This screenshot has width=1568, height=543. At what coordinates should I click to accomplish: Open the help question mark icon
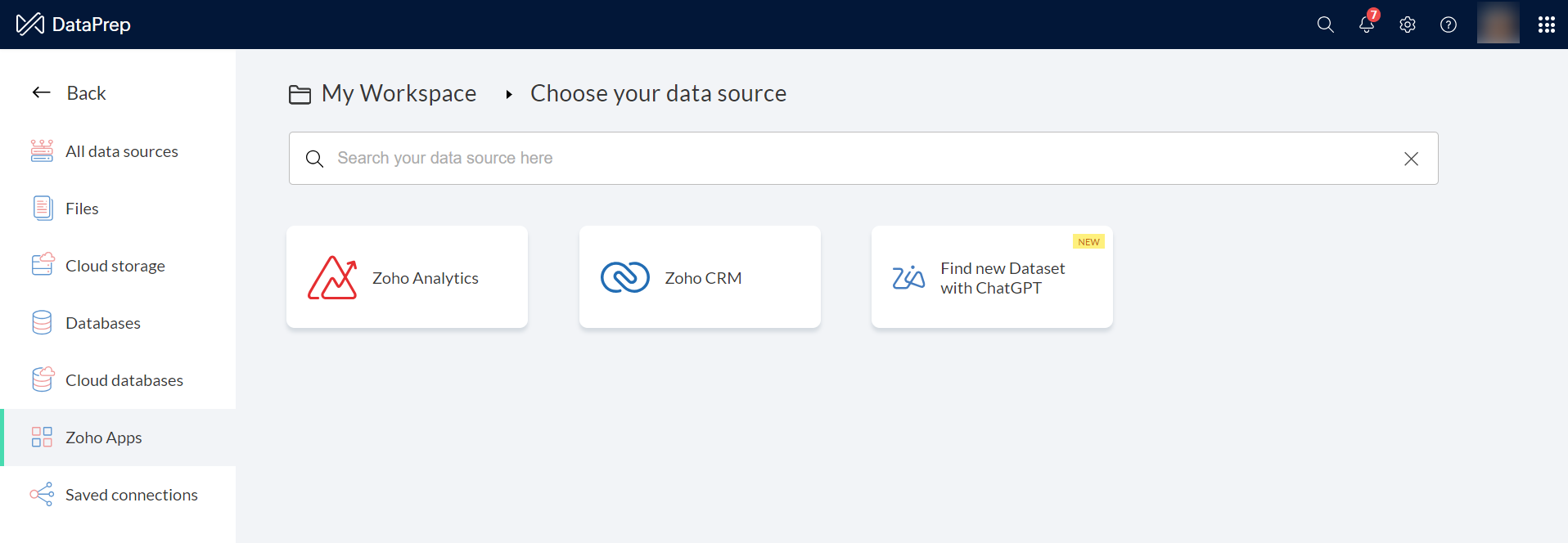click(x=1448, y=25)
